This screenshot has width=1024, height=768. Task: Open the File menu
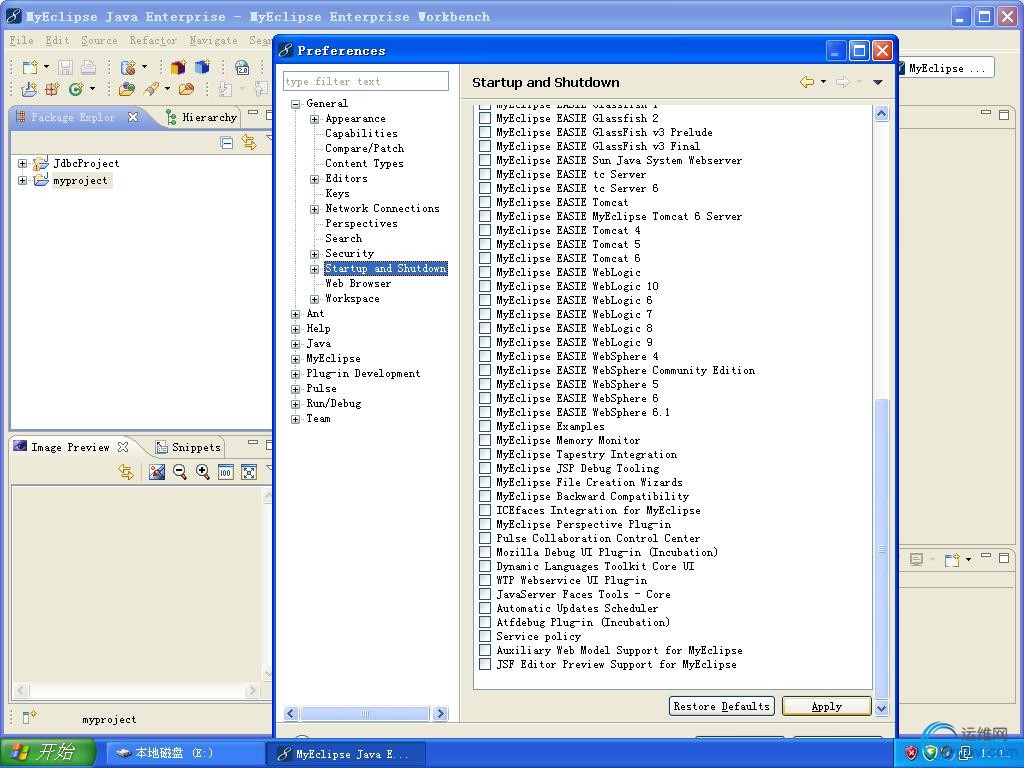click(22, 40)
